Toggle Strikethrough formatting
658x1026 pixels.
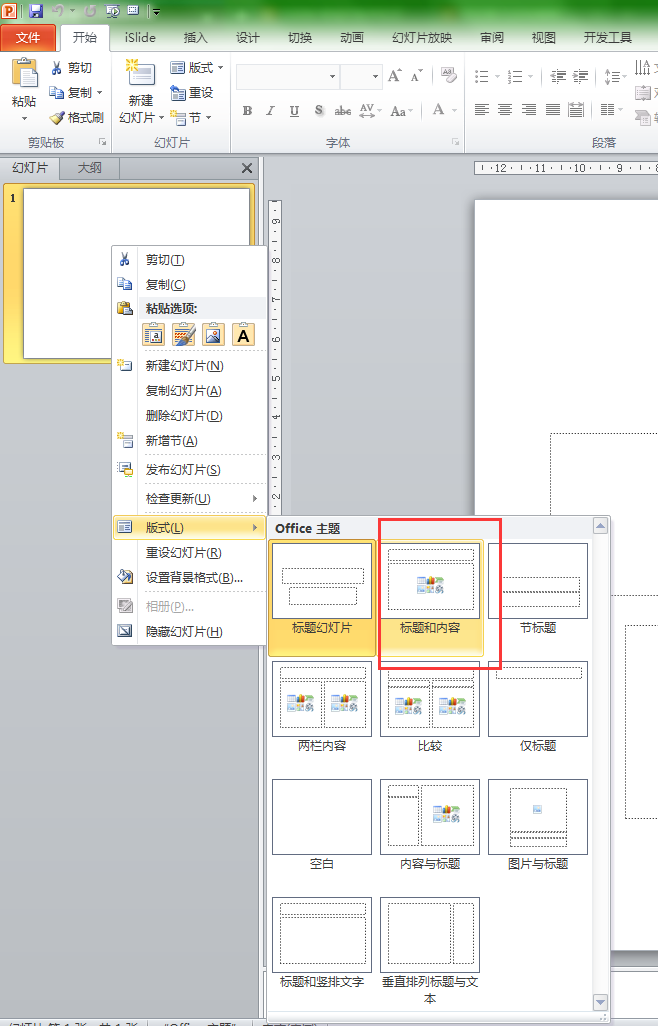[x=342, y=111]
